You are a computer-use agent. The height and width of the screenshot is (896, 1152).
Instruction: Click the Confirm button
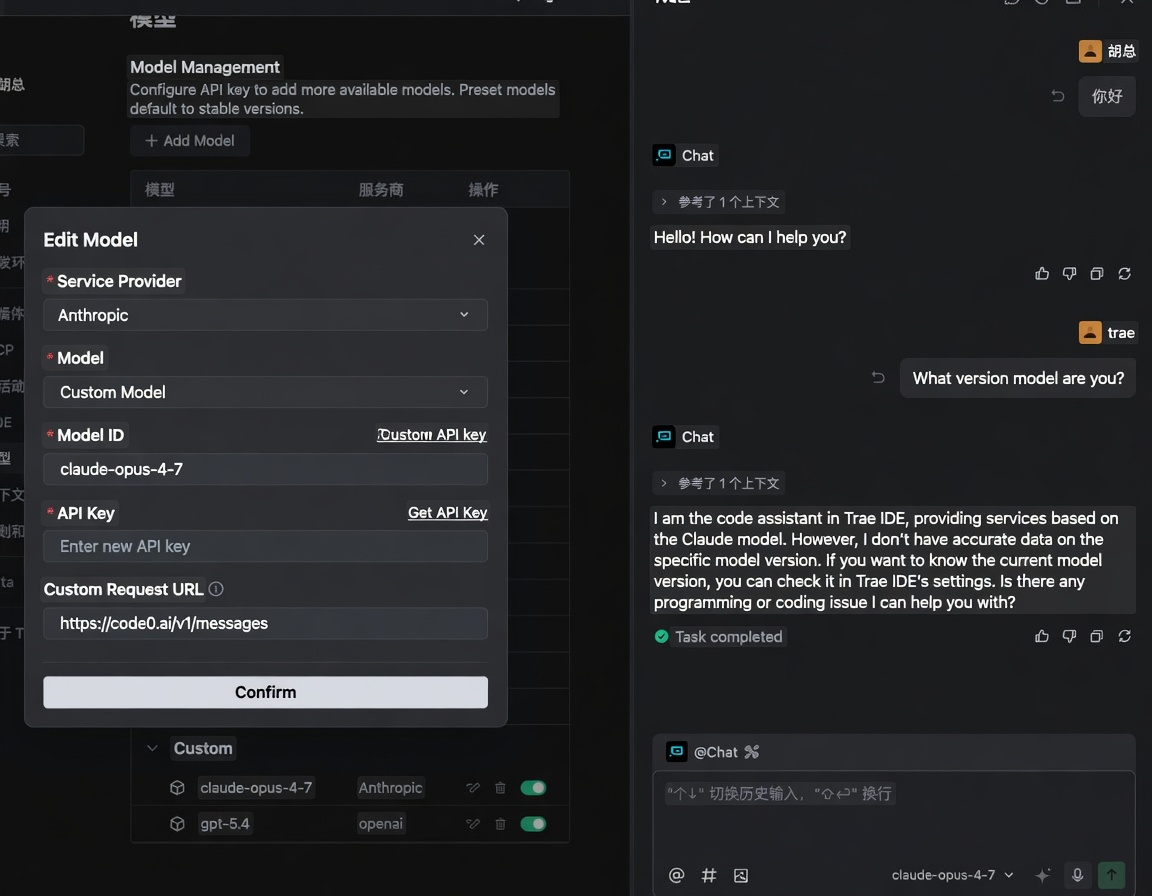(x=265, y=692)
